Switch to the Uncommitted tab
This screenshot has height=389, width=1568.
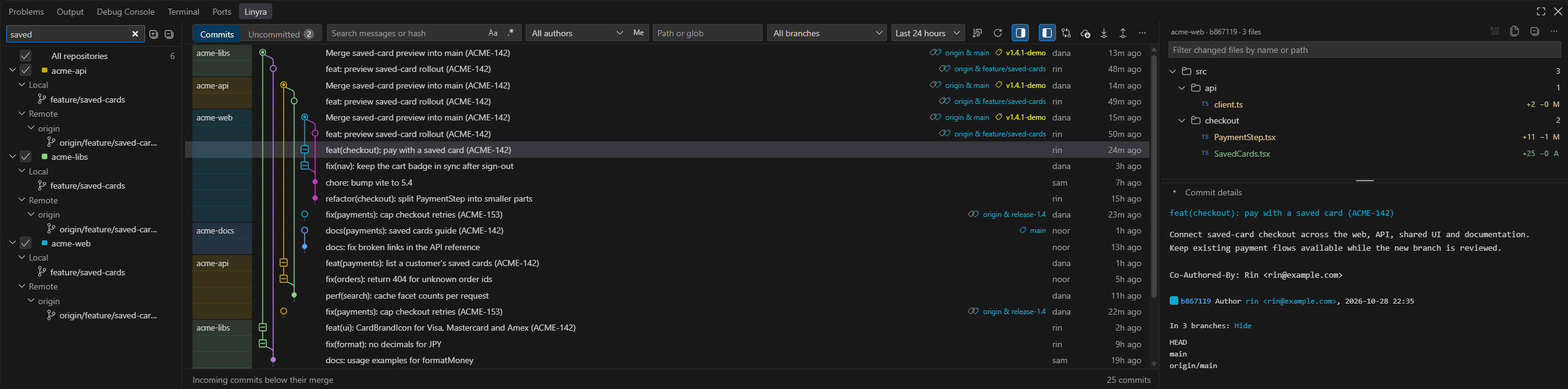coord(280,34)
